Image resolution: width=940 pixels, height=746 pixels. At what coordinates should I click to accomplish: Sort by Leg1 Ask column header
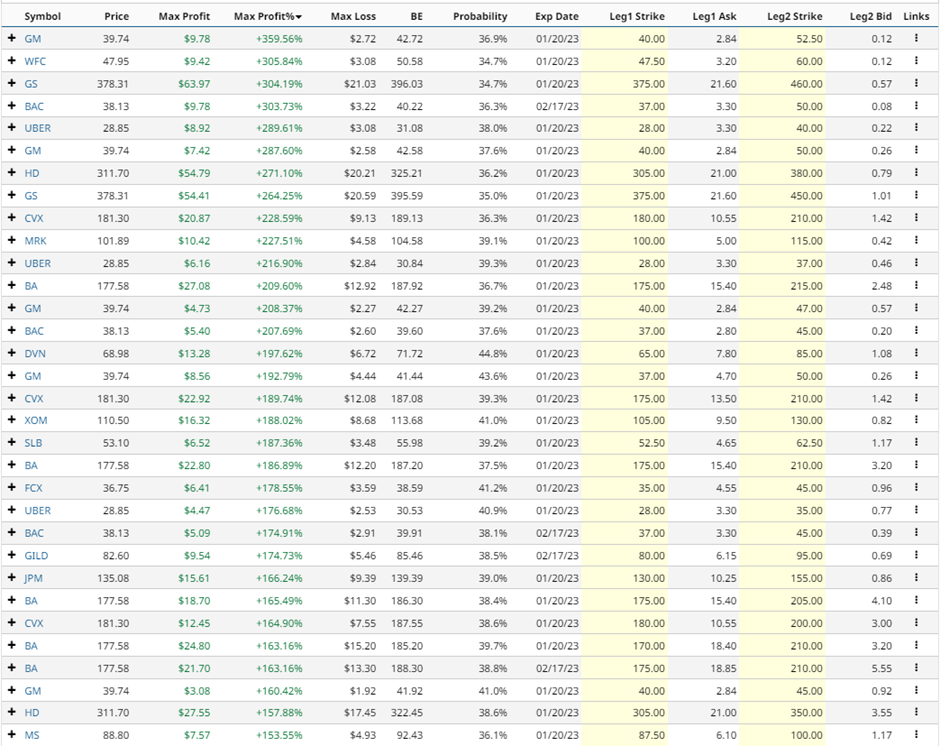click(714, 16)
